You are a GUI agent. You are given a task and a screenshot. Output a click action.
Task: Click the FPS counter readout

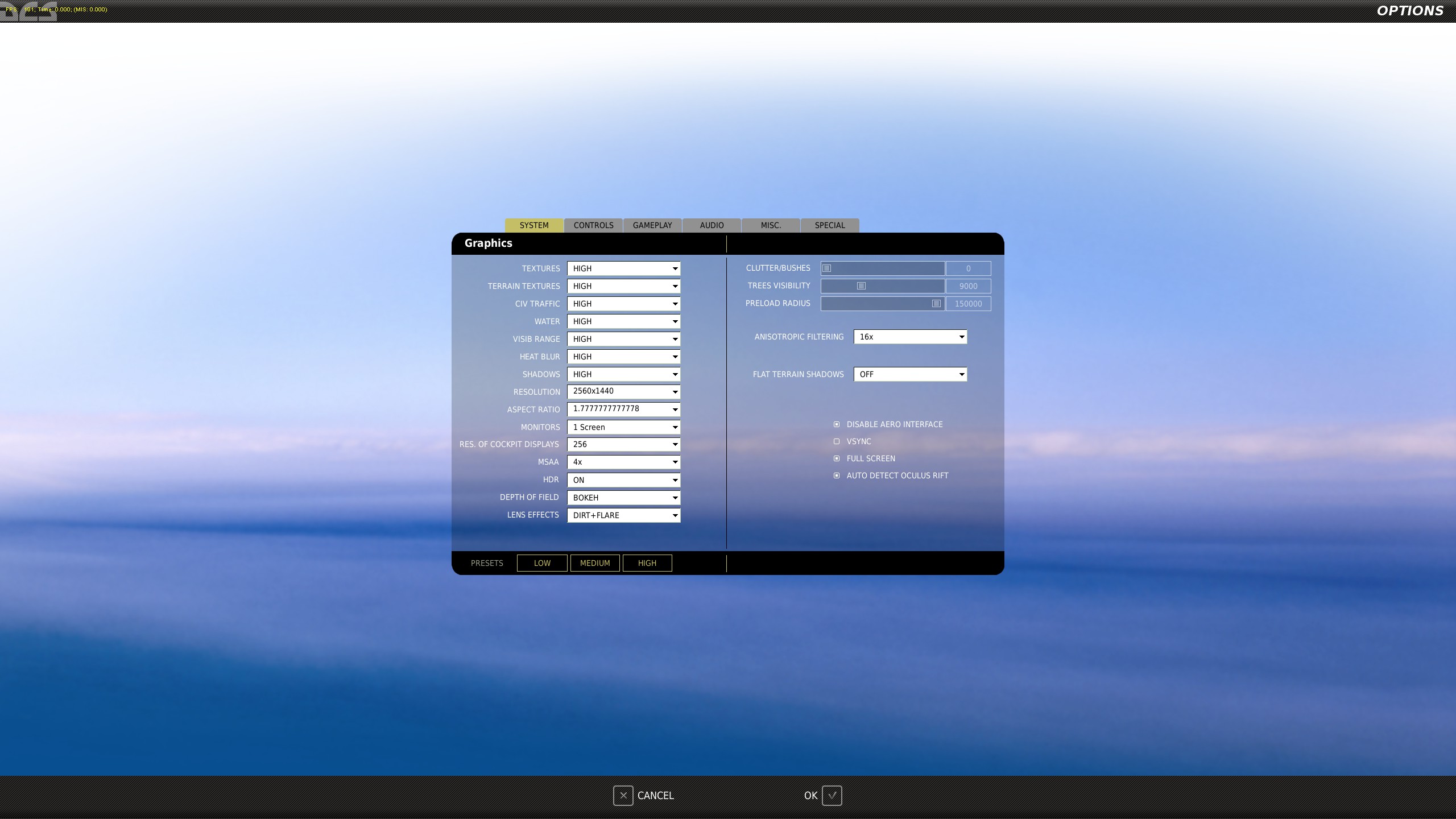point(56,9)
